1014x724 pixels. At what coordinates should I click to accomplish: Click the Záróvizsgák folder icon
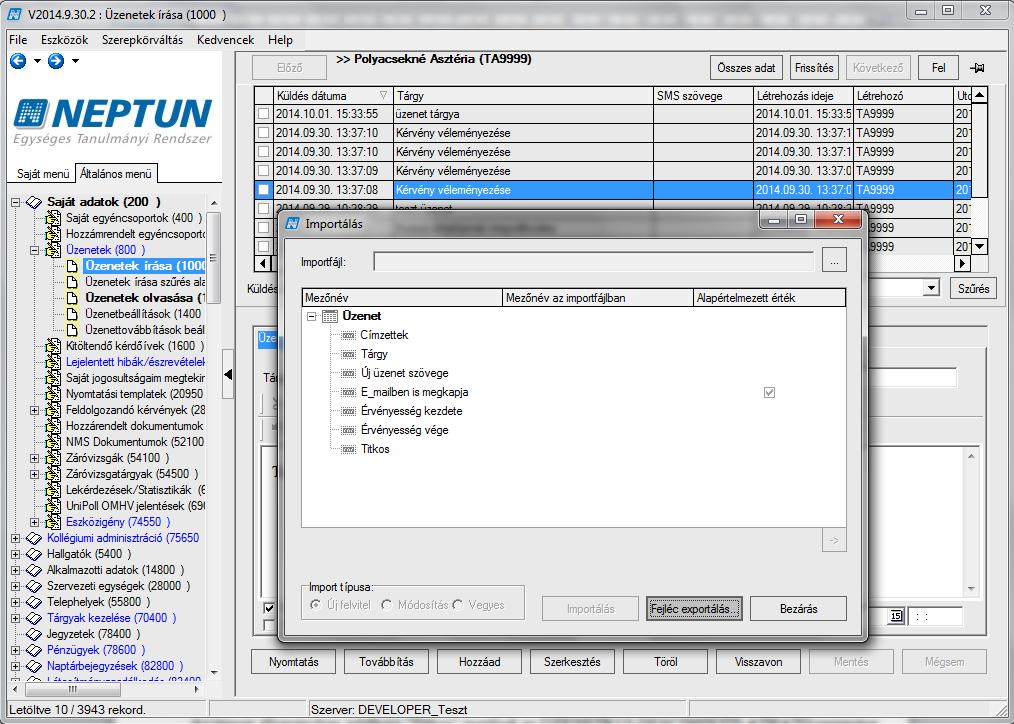(x=53, y=458)
